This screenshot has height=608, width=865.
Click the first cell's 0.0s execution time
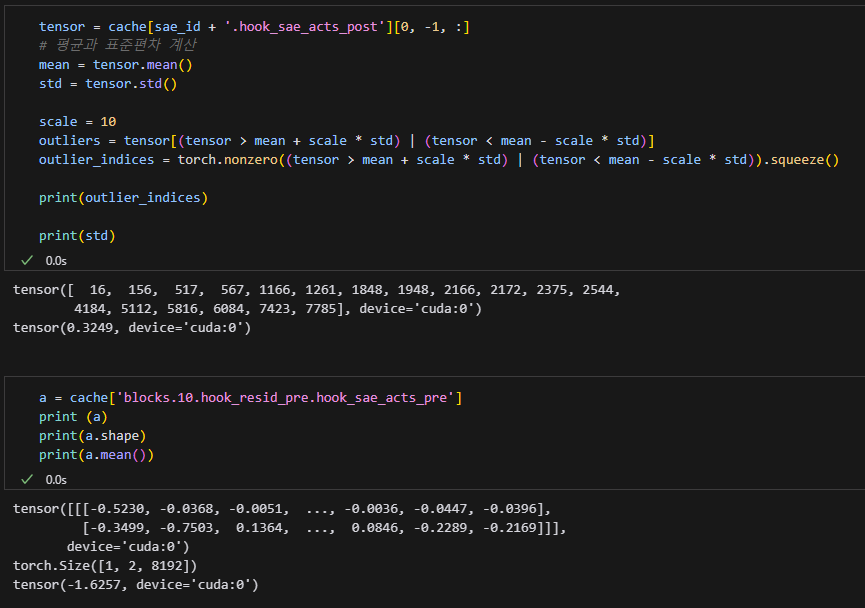click(x=56, y=261)
